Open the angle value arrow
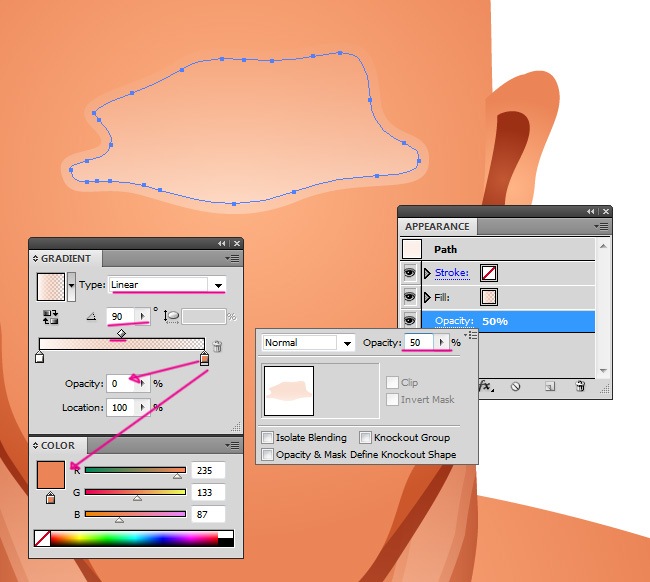The height and width of the screenshot is (582, 650). tap(142, 316)
